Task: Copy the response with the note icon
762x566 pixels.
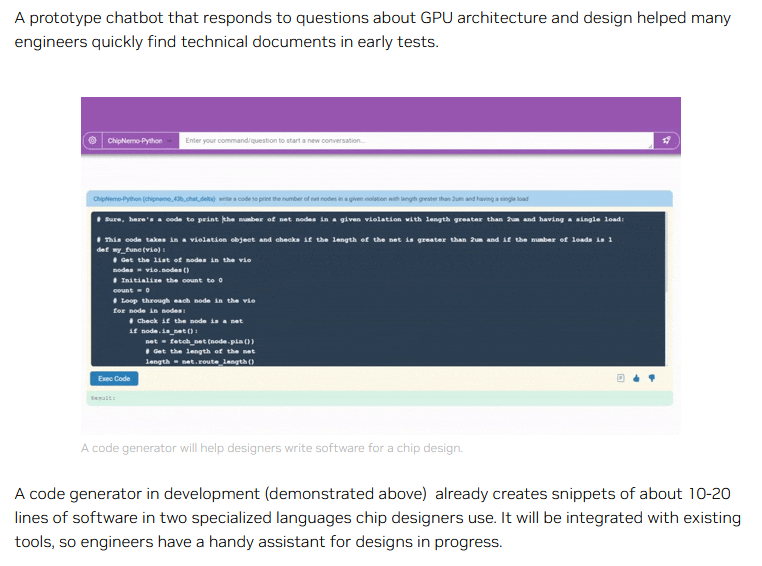Action: [x=621, y=378]
